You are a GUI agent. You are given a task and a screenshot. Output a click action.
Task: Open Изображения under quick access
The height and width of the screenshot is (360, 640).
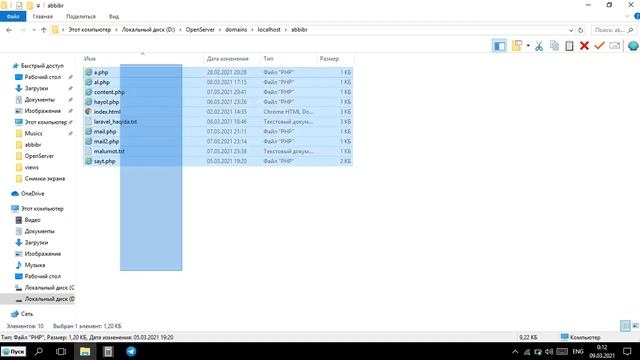tap(42, 111)
